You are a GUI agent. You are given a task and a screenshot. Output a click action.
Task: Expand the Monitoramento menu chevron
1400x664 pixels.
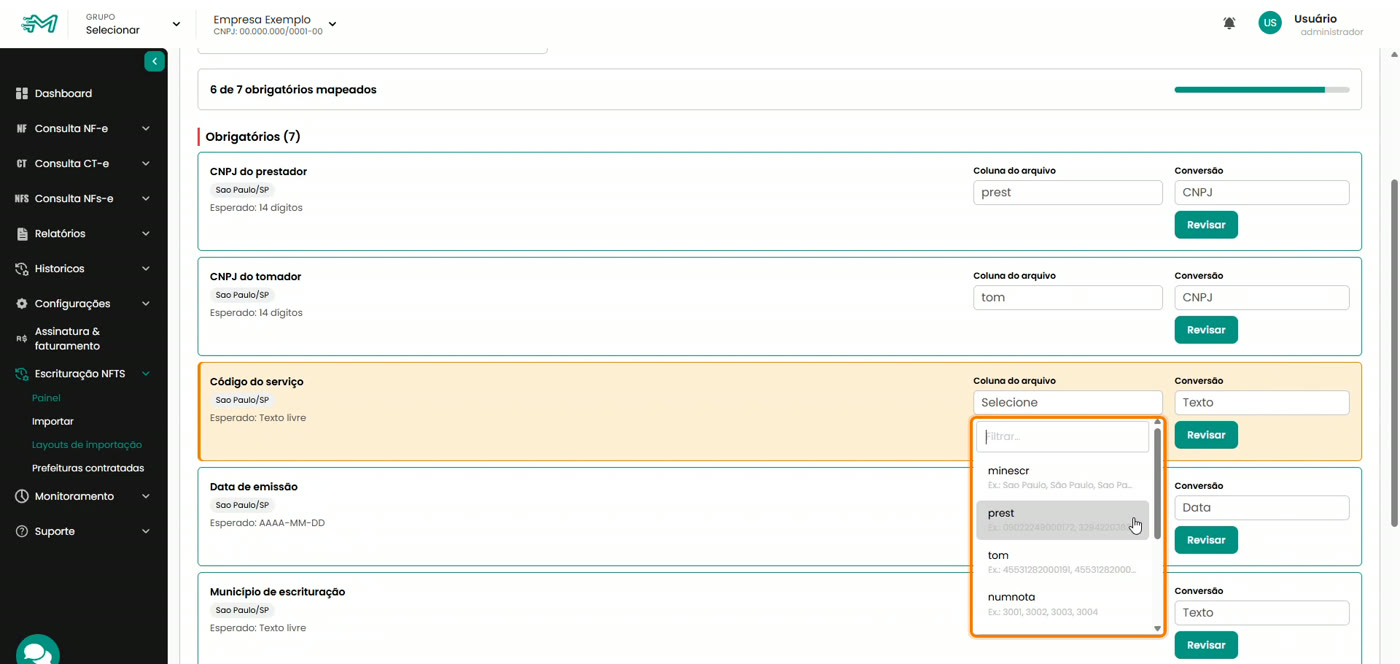coord(146,497)
